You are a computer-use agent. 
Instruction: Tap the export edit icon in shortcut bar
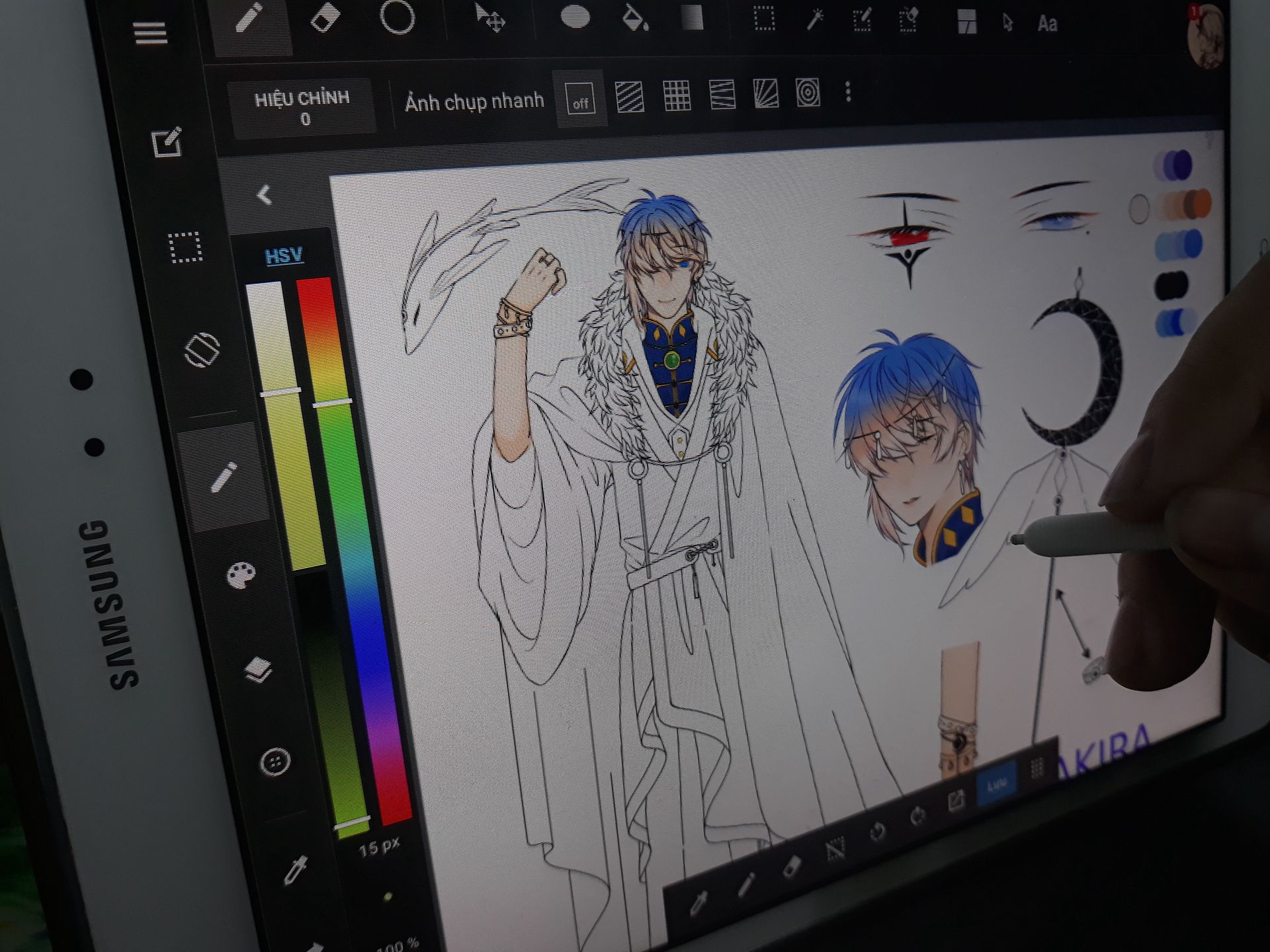click(956, 801)
